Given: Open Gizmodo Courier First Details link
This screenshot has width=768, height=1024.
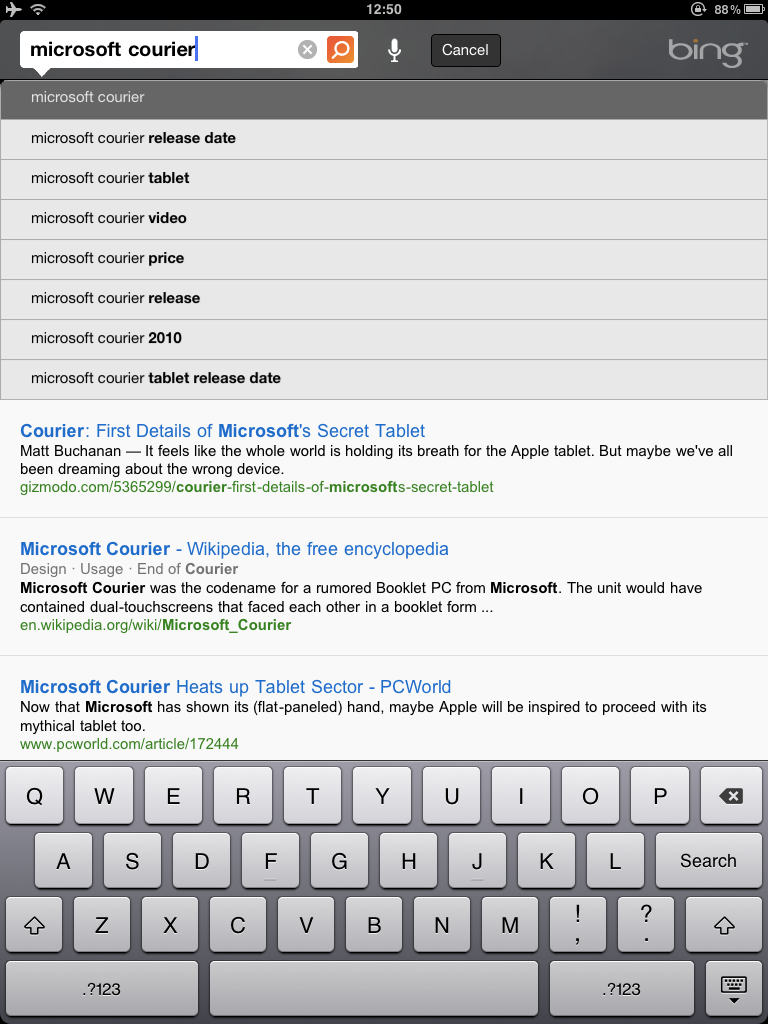Looking at the screenshot, I should tap(223, 431).
